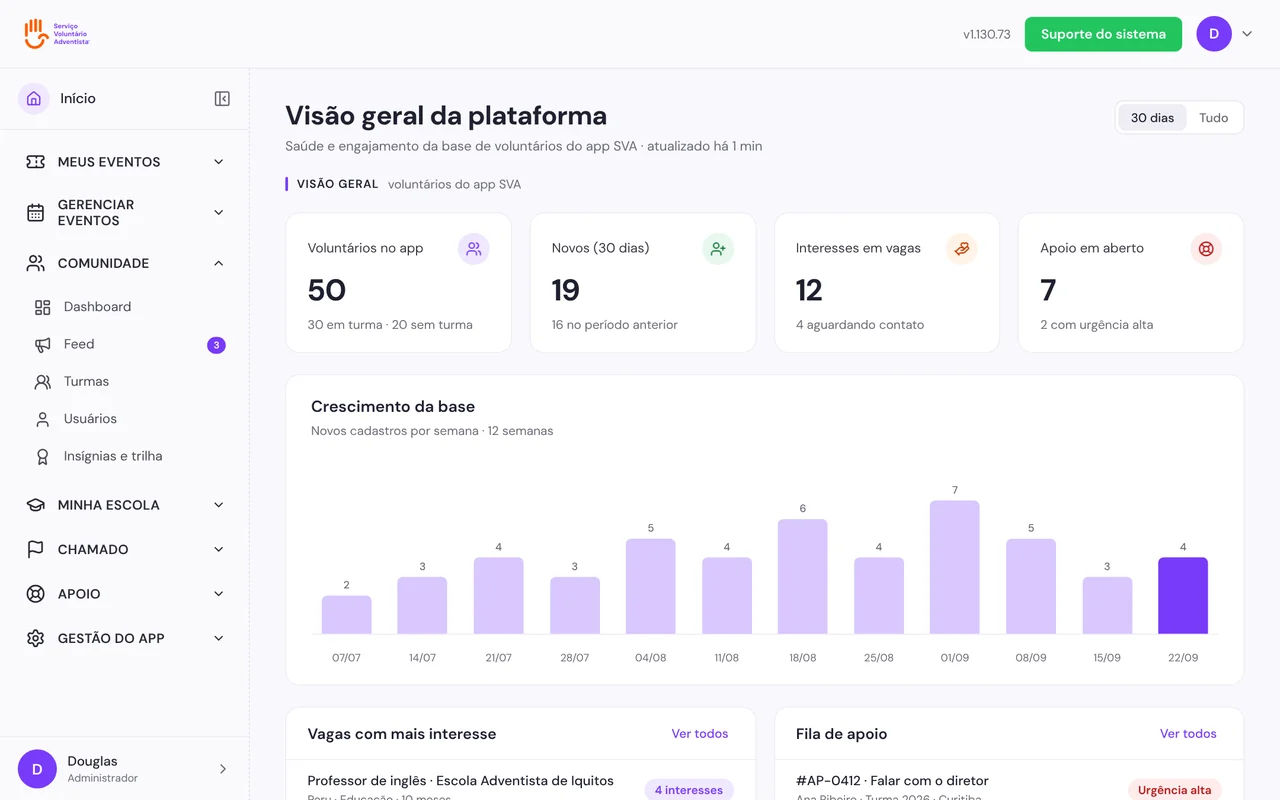Click the Apoio lifebuoy icon in sidebar
The image size is (1280, 800).
click(36, 594)
